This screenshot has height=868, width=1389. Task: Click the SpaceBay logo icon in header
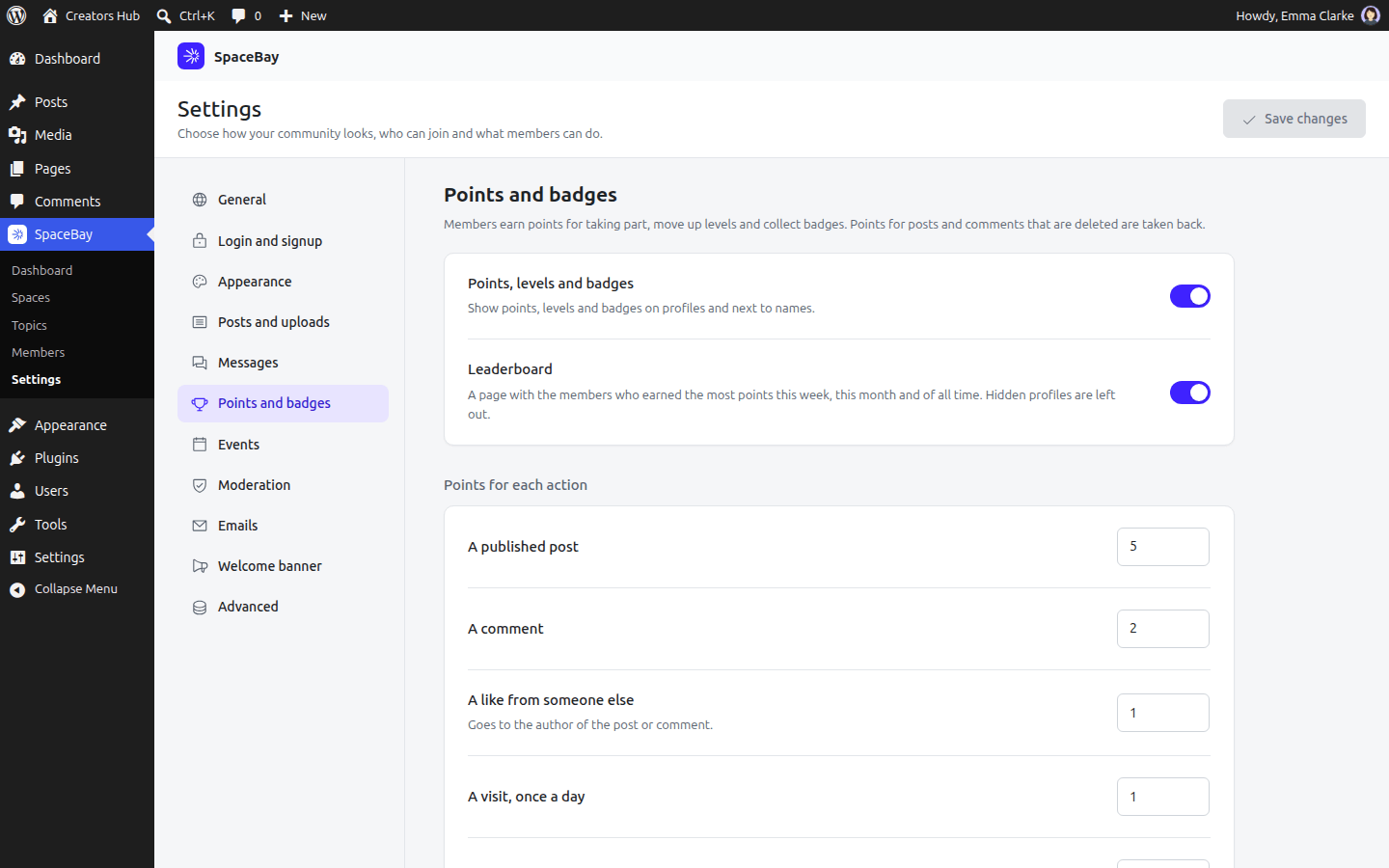[191, 57]
